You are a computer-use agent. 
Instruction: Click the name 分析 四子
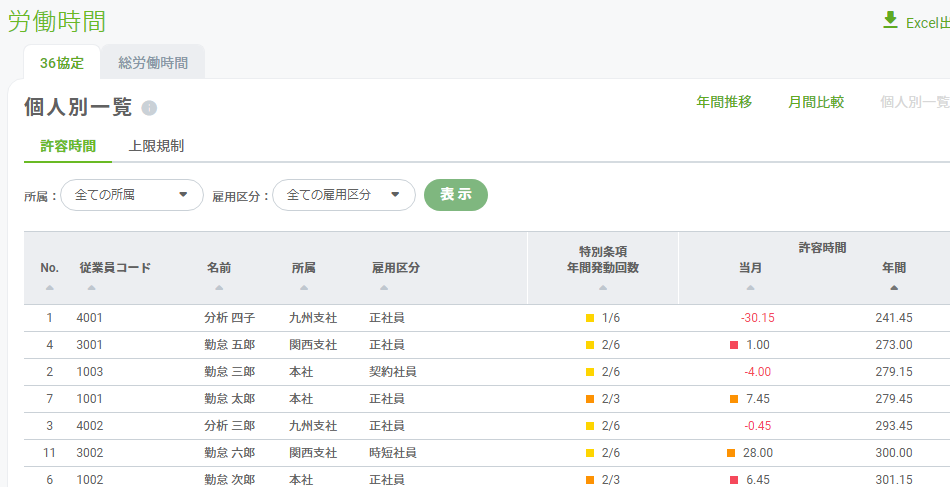click(x=230, y=318)
